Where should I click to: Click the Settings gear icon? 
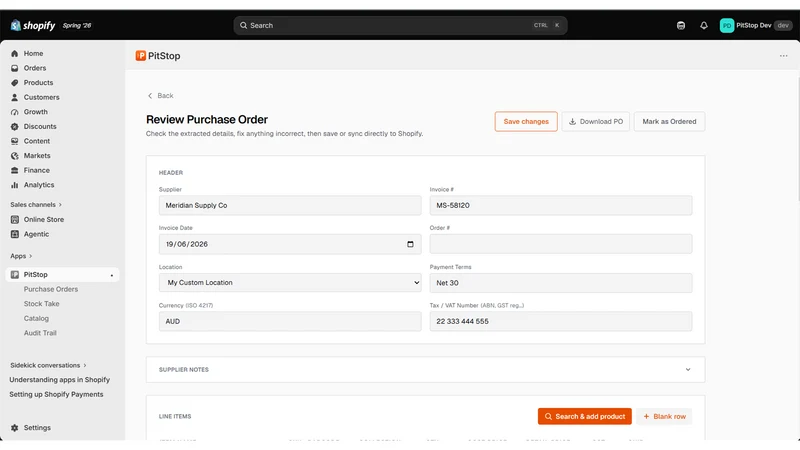(x=14, y=428)
